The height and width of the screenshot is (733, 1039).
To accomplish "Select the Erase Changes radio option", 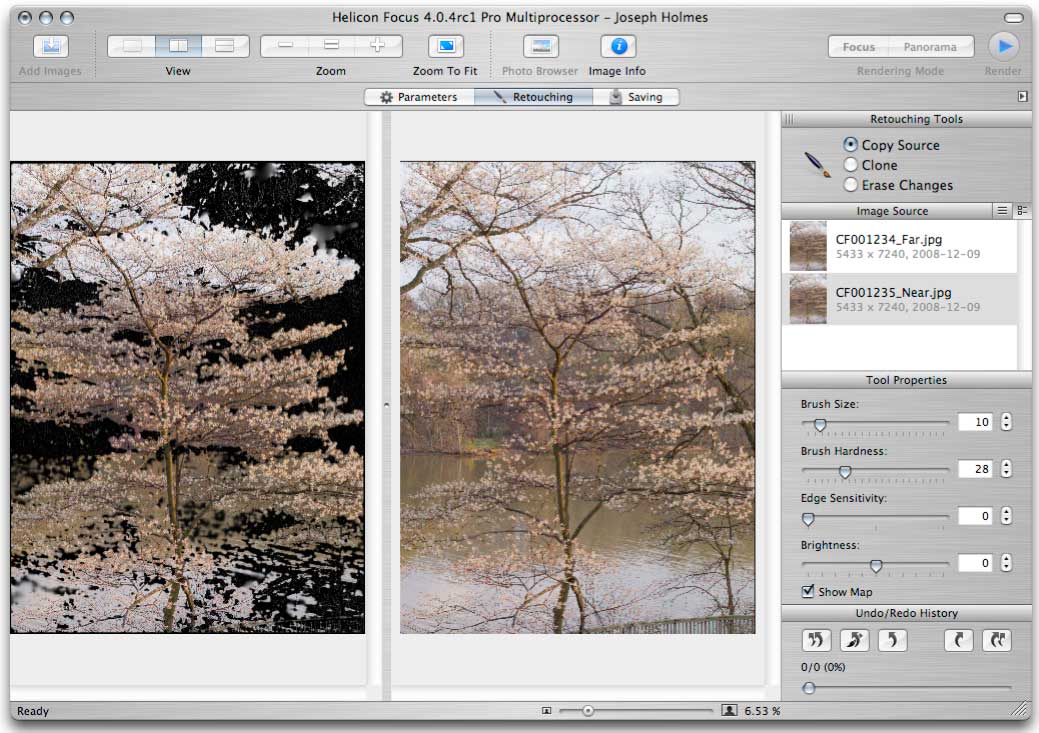I will [x=851, y=185].
